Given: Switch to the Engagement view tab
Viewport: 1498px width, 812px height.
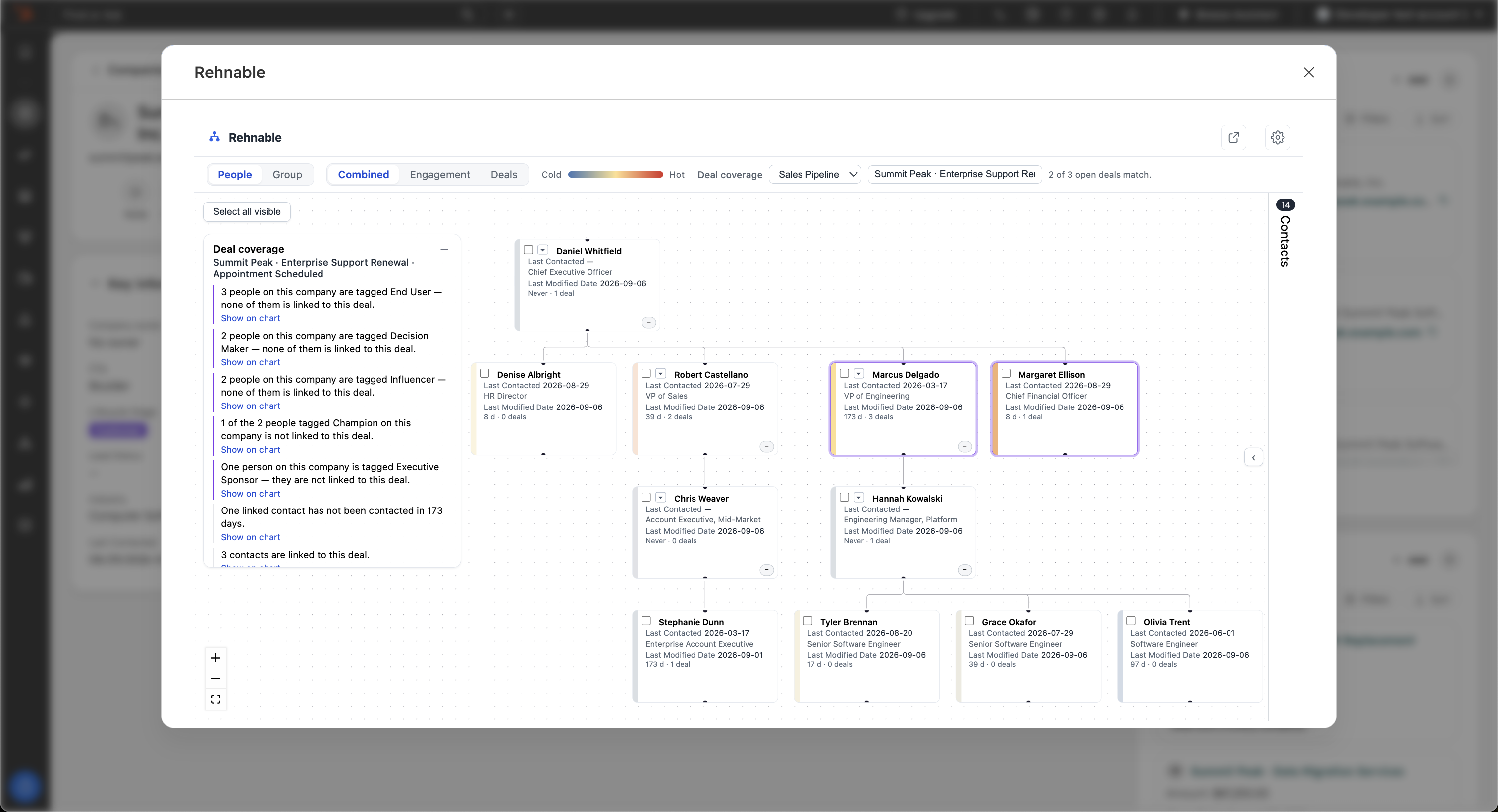Looking at the screenshot, I should tap(439, 174).
